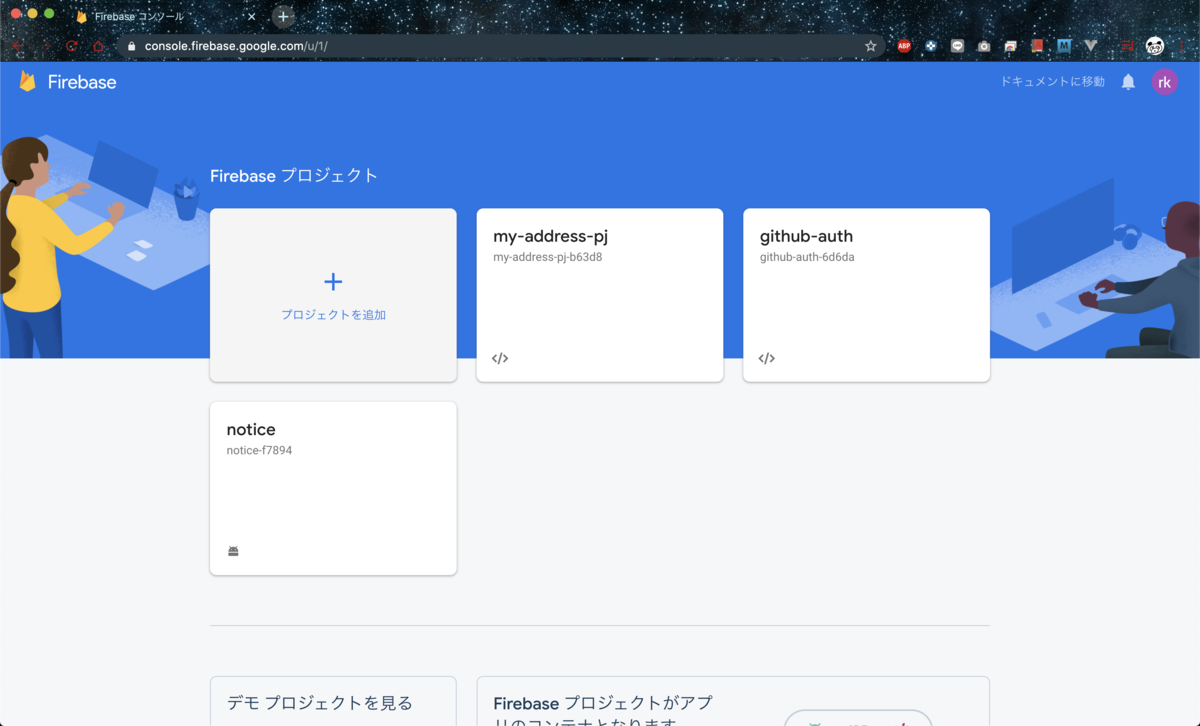Click the web code icon on github-auth card
This screenshot has height=726, width=1200.
pos(767,358)
